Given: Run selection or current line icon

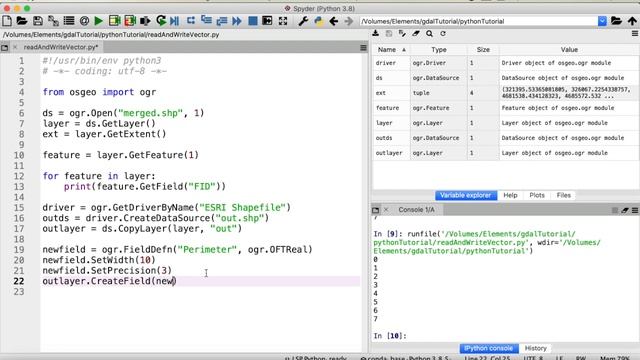Looking at the screenshot, I should pos(145,21).
